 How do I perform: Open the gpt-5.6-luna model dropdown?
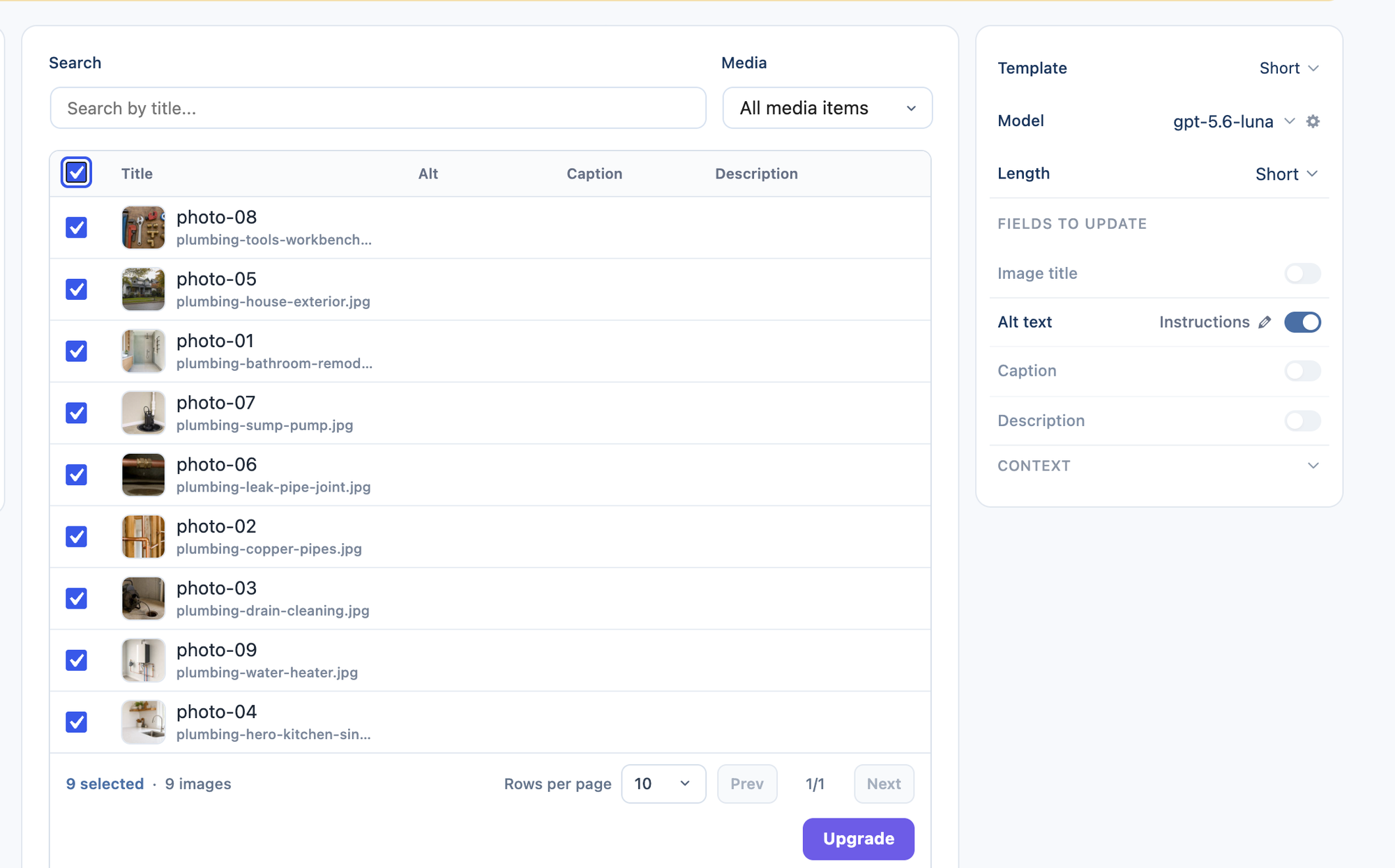(x=1233, y=121)
